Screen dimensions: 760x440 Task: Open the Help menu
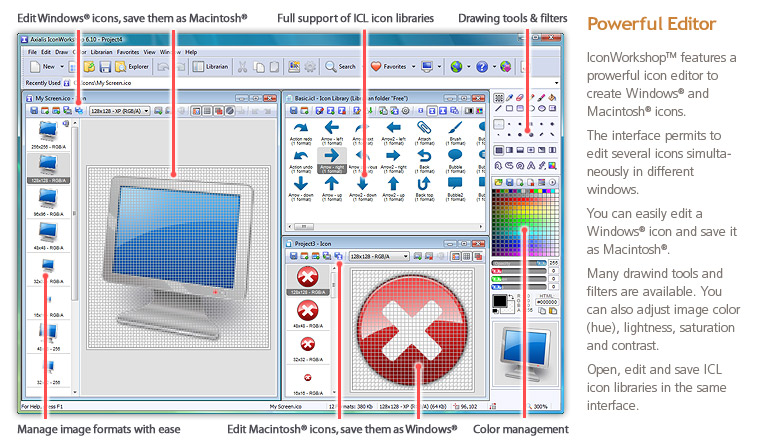tap(191, 52)
